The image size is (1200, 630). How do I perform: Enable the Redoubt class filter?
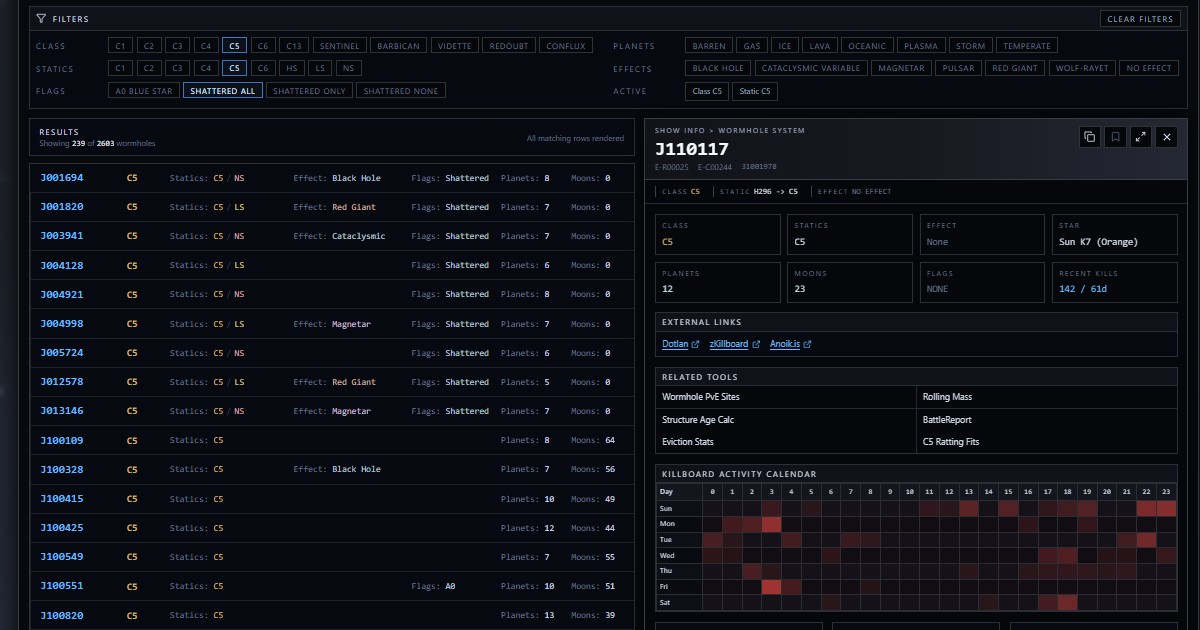coord(509,46)
